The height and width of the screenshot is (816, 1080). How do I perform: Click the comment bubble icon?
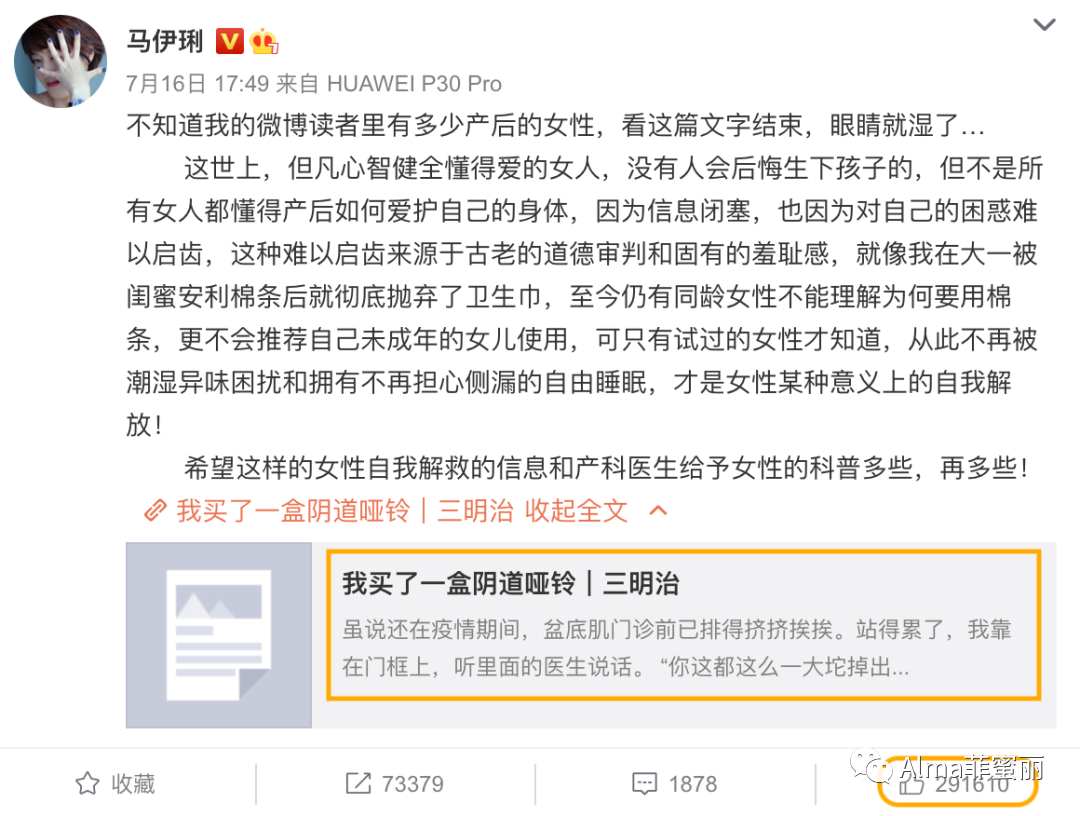point(645,784)
